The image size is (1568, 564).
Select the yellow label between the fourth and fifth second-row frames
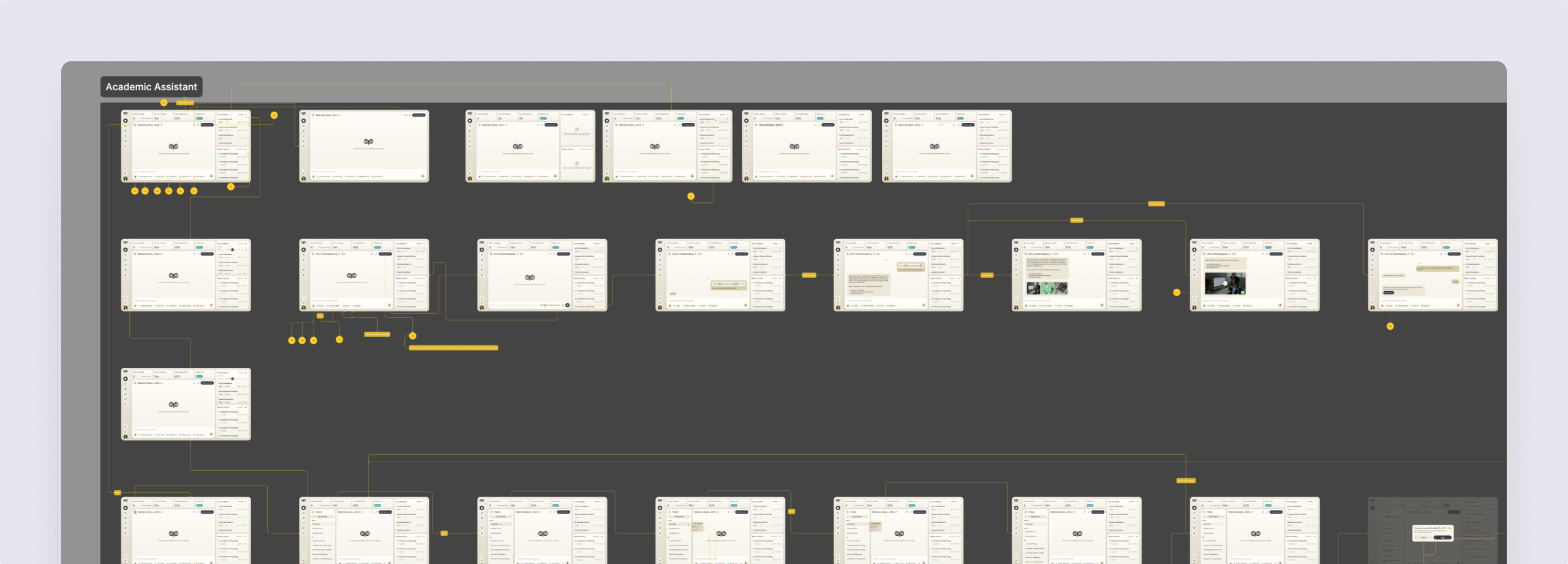tap(809, 275)
